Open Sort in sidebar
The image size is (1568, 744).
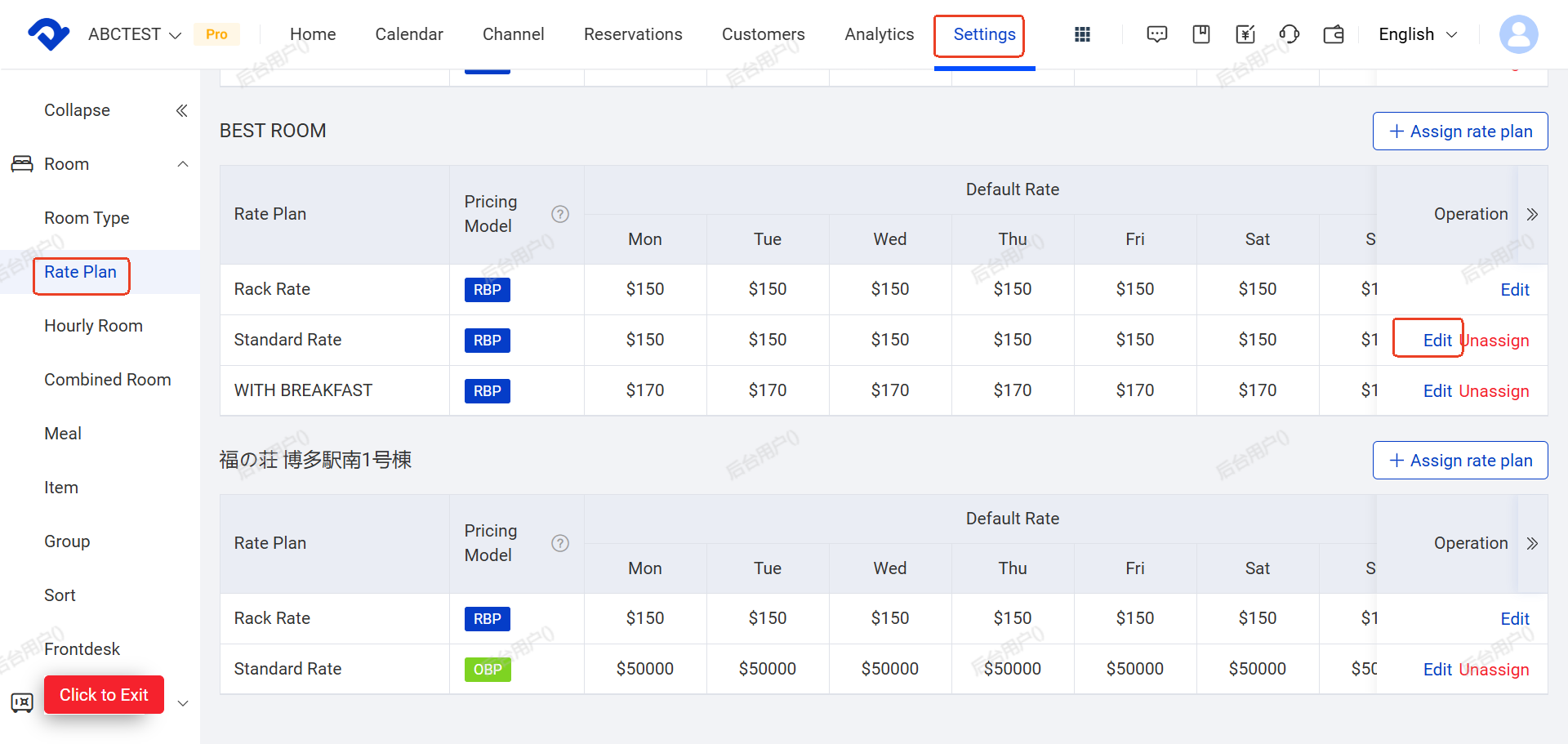pyautogui.click(x=60, y=595)
